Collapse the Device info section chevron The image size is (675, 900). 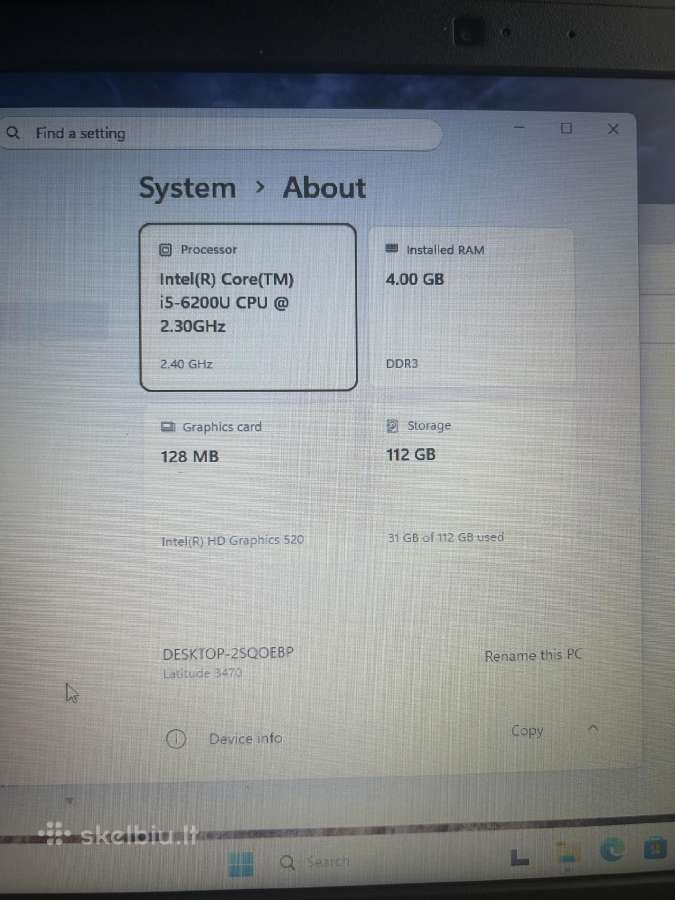[x=593, y=729]
